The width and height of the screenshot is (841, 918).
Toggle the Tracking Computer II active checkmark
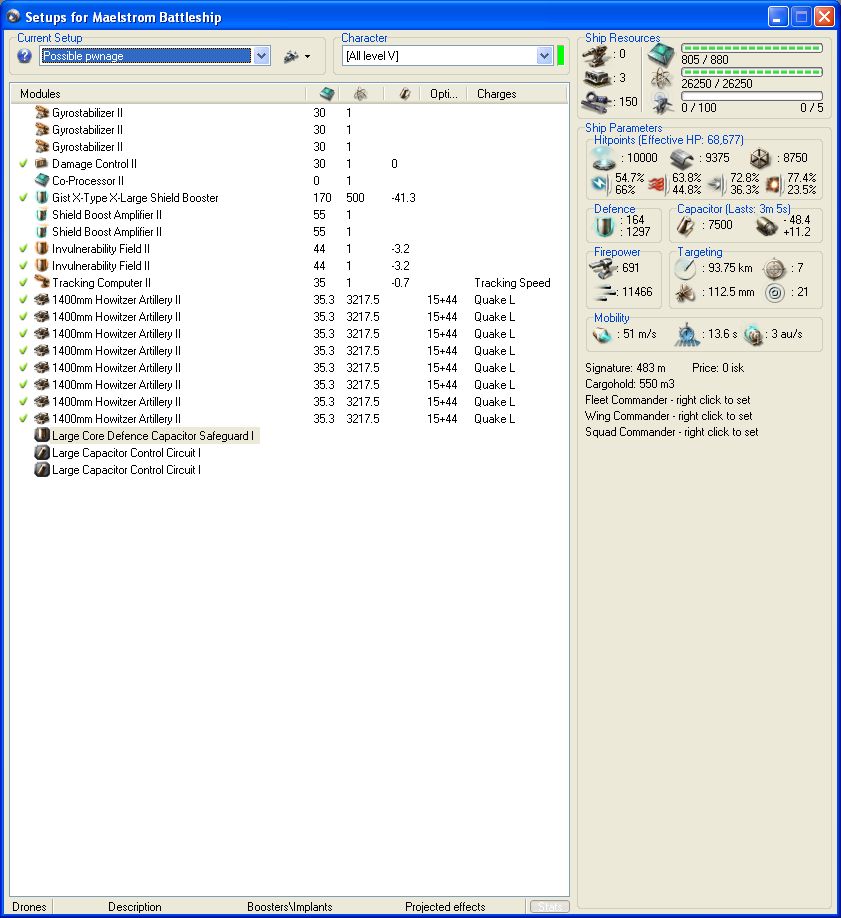(23, 282)
